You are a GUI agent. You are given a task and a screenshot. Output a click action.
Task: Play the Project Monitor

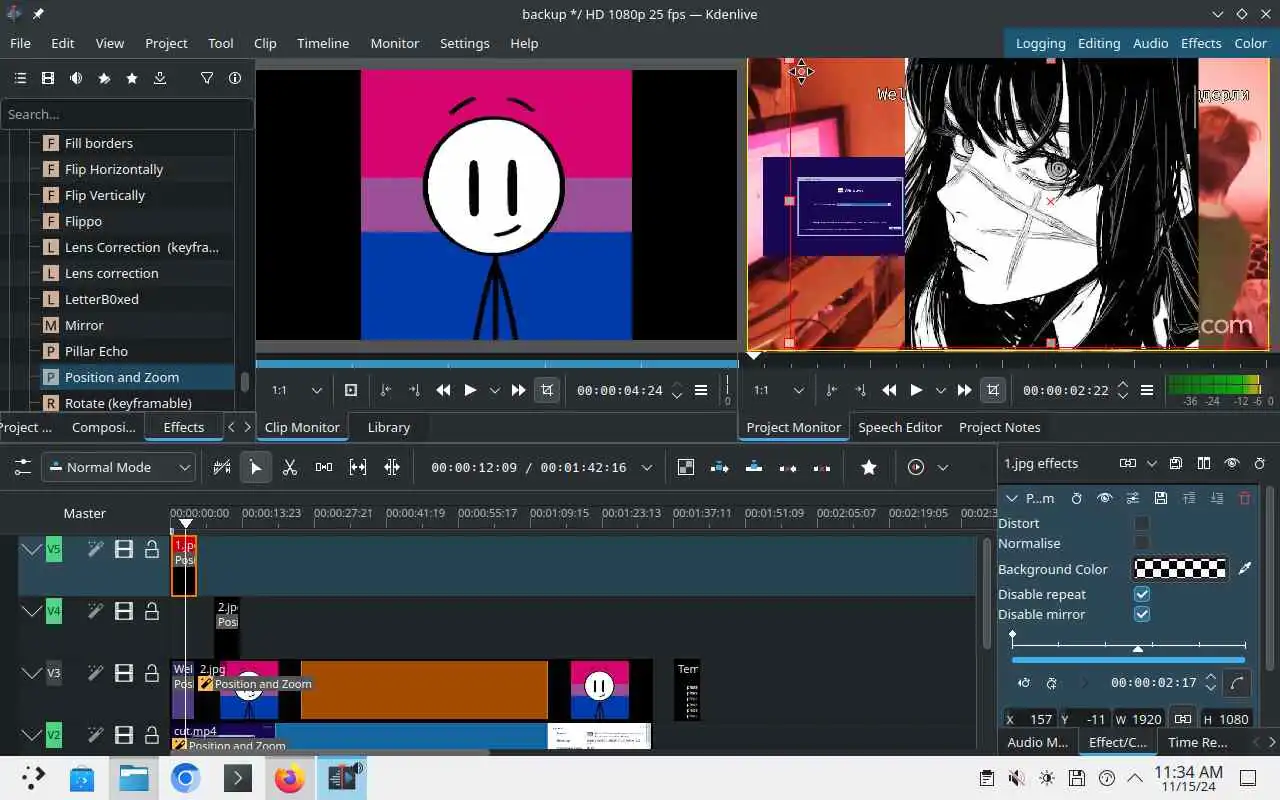(916, 390)
